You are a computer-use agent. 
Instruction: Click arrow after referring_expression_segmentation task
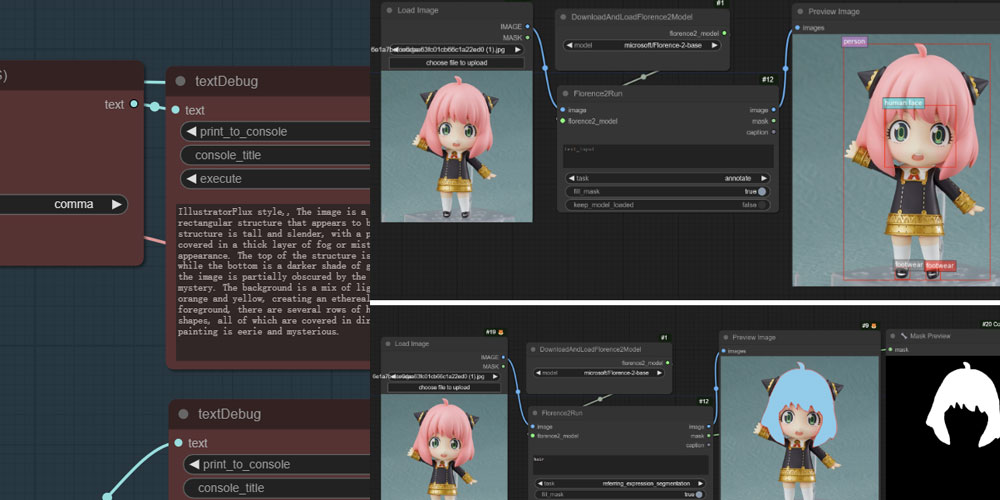pos(700,483)
